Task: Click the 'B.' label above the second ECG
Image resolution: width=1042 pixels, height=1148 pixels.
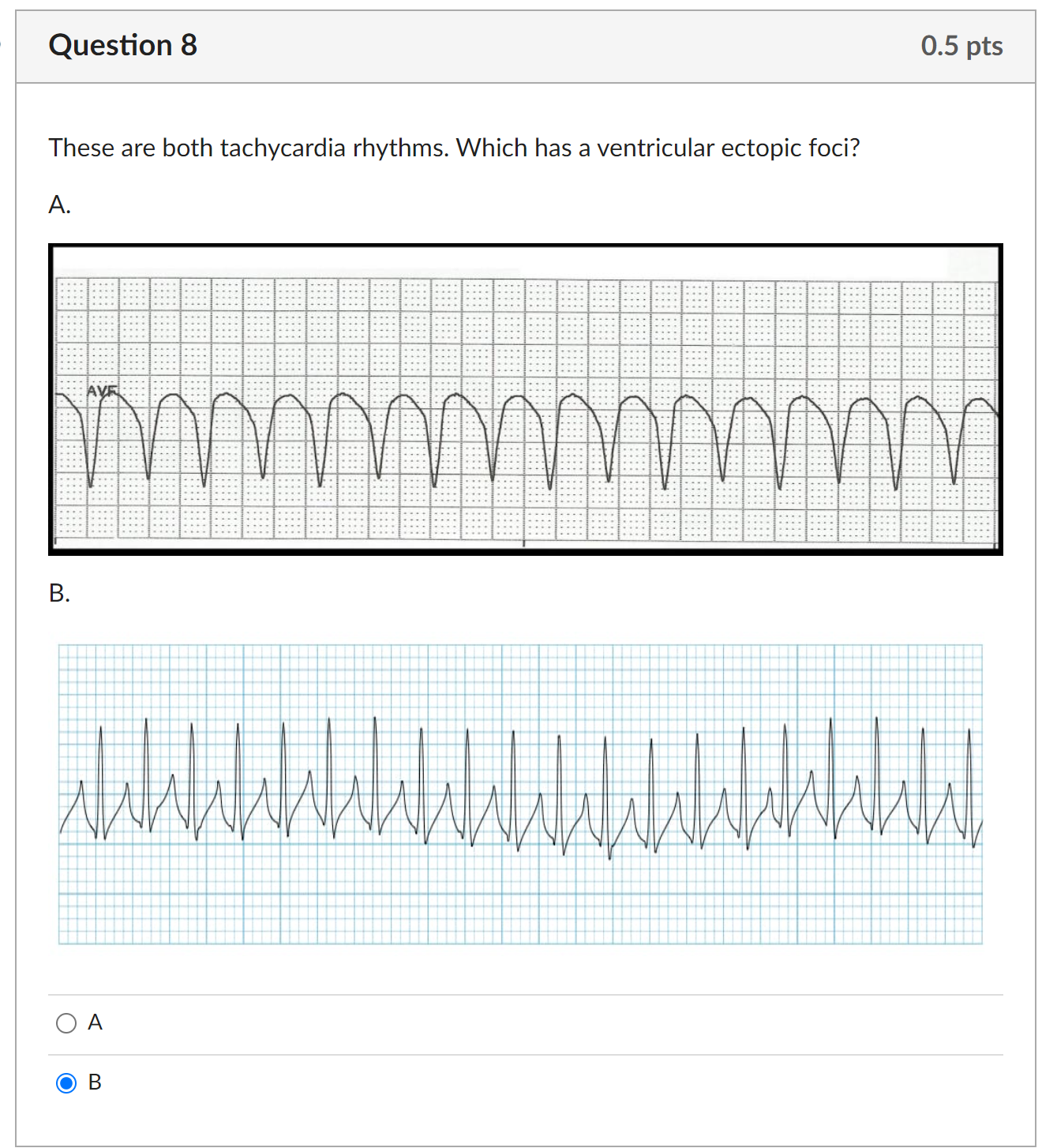Action: point(58,592)
